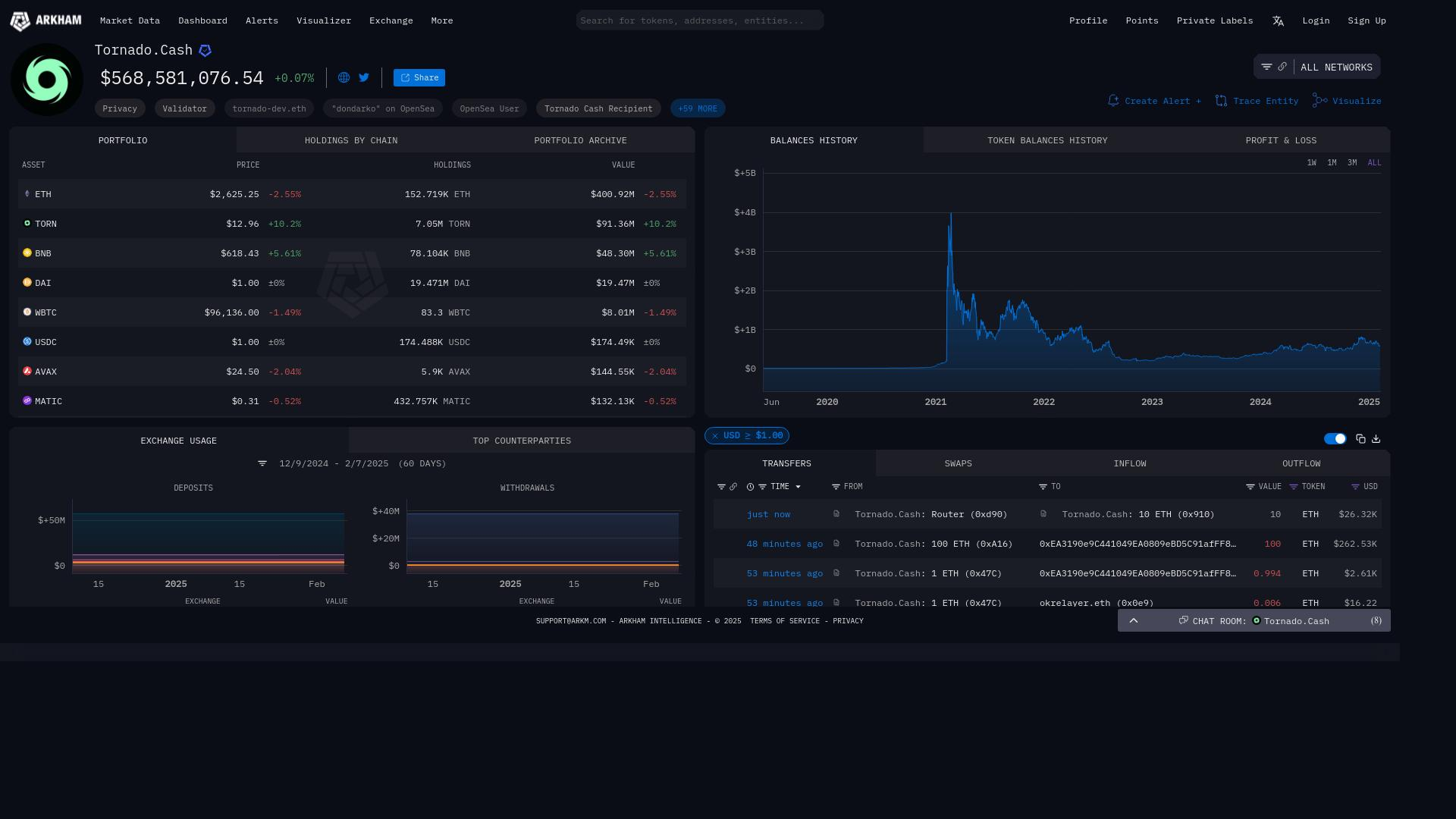The height and width of the screenshot is (819, 1456).
Task: Open the Inflow tab
Action: pos(1130,463)
